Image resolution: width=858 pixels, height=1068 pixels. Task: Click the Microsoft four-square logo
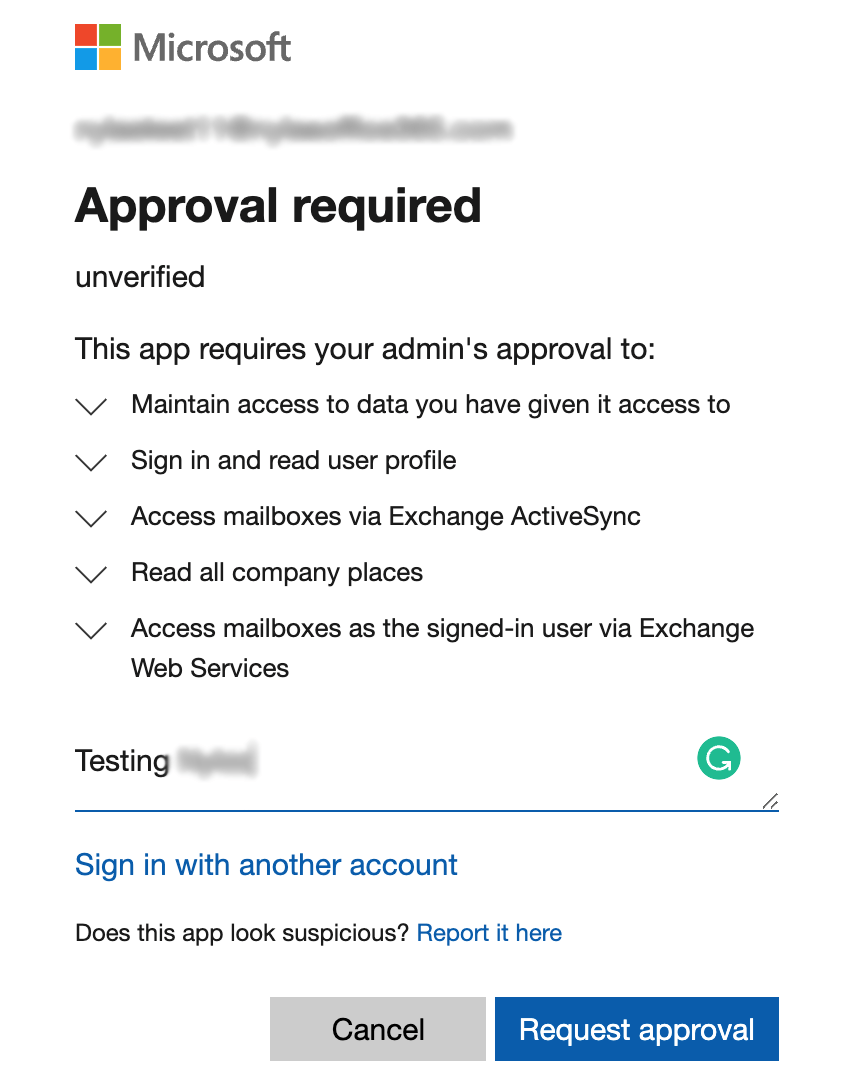click(98, 47)
